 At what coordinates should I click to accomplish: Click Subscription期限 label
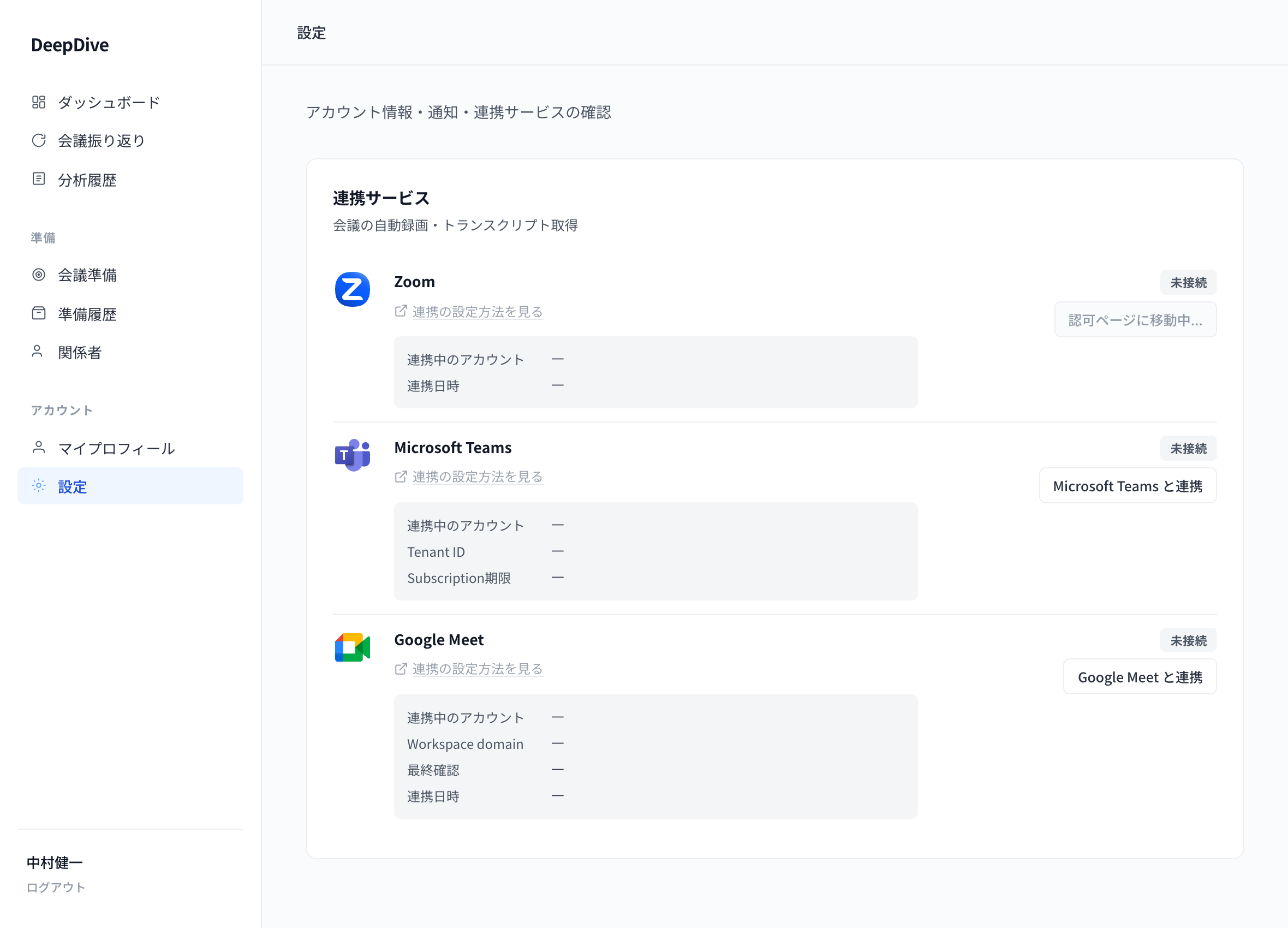[x=459, y=578]
